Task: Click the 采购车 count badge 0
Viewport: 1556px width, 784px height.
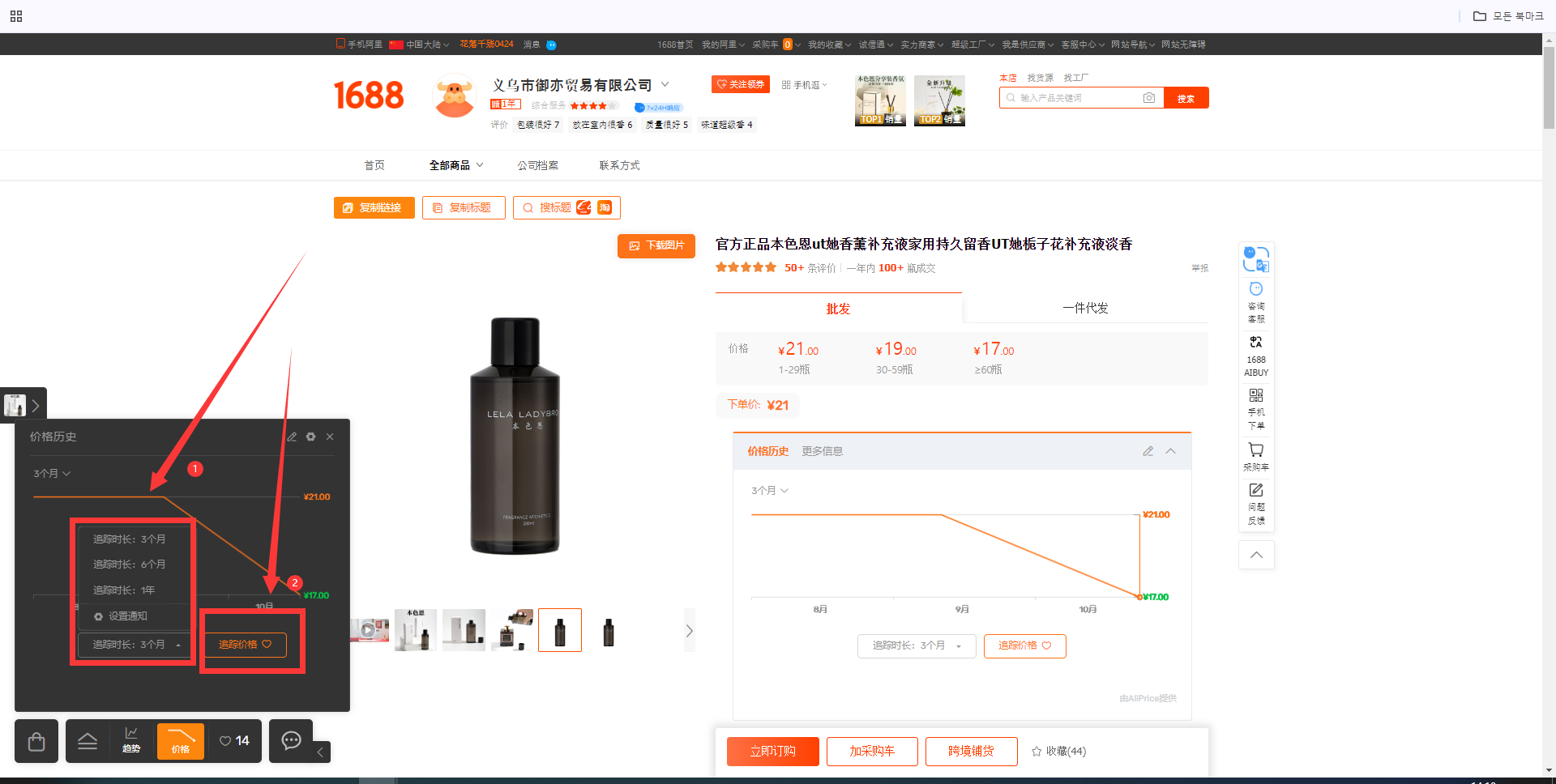Action: [787, 45]
